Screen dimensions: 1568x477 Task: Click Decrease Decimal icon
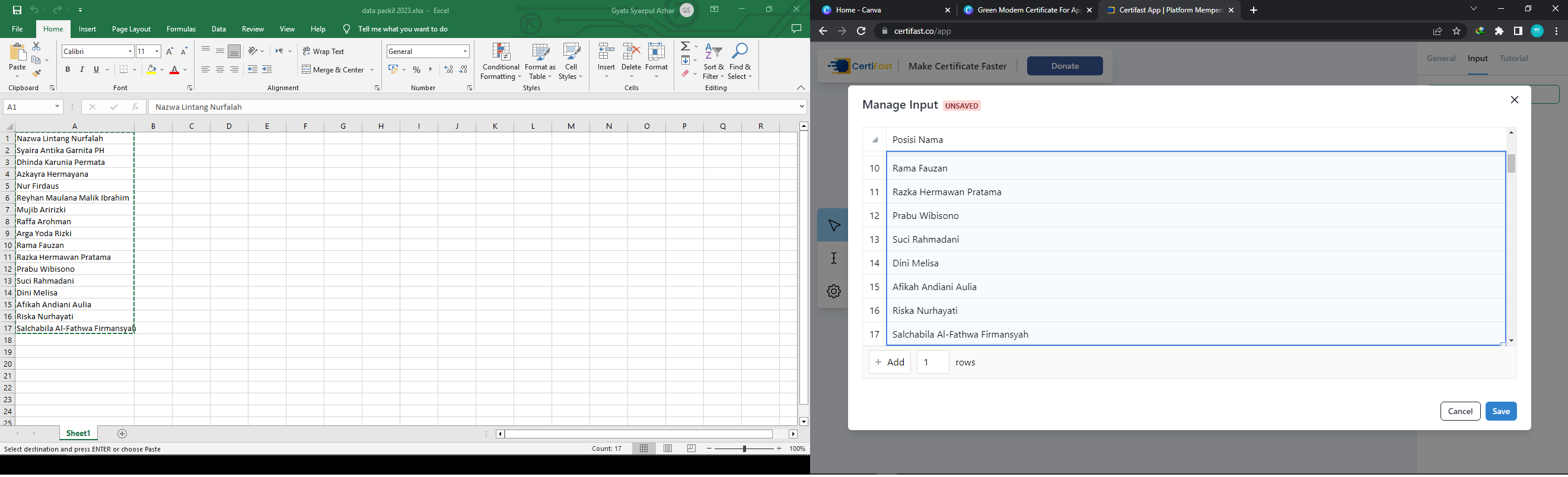pyautogui.click(x=464, y=70)
